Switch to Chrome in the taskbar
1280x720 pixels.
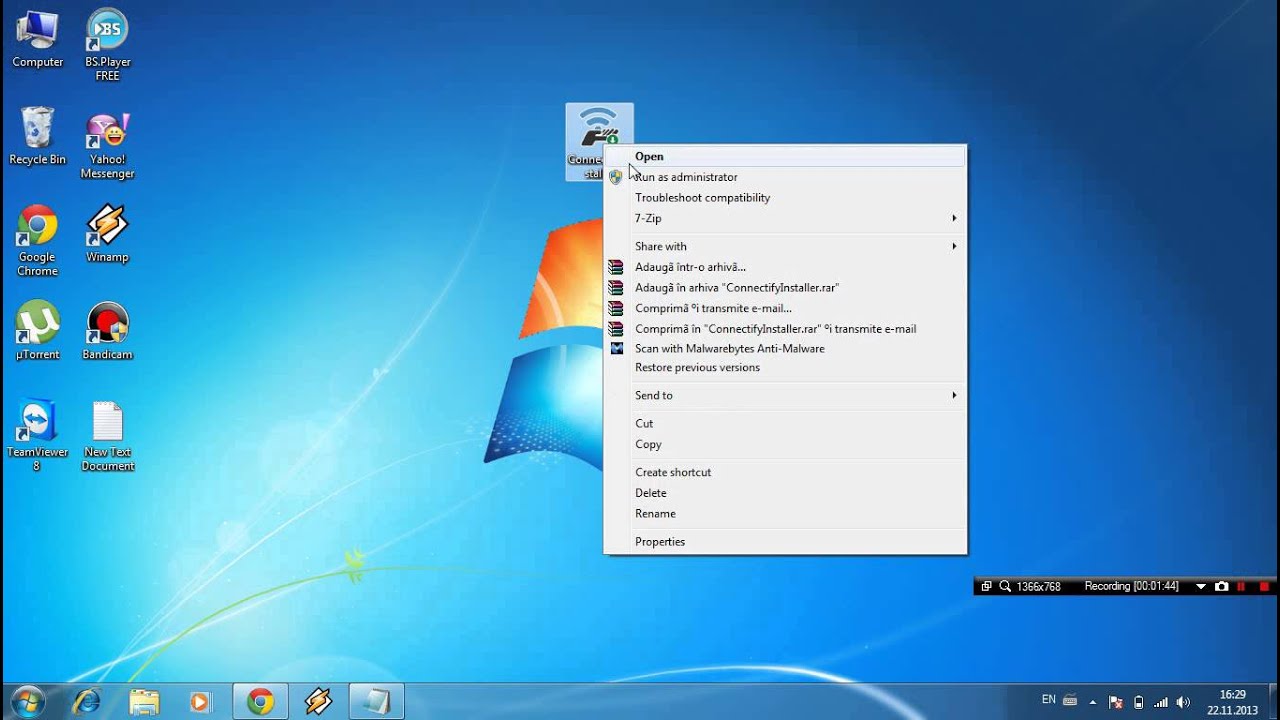point(261,701)
